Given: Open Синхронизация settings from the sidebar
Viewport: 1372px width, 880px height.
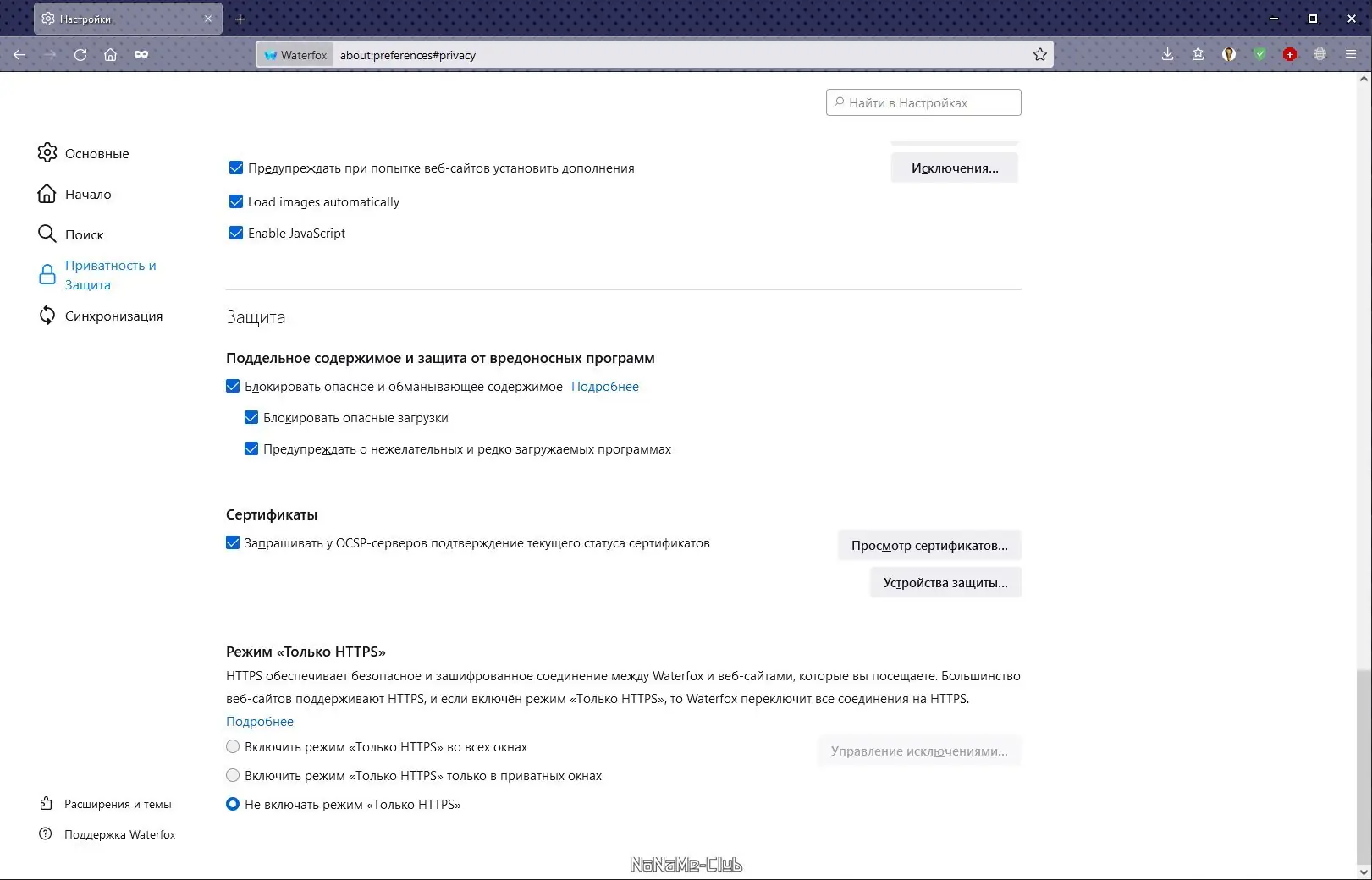Looking at the screenshot, I should click(x=113, y=315).
